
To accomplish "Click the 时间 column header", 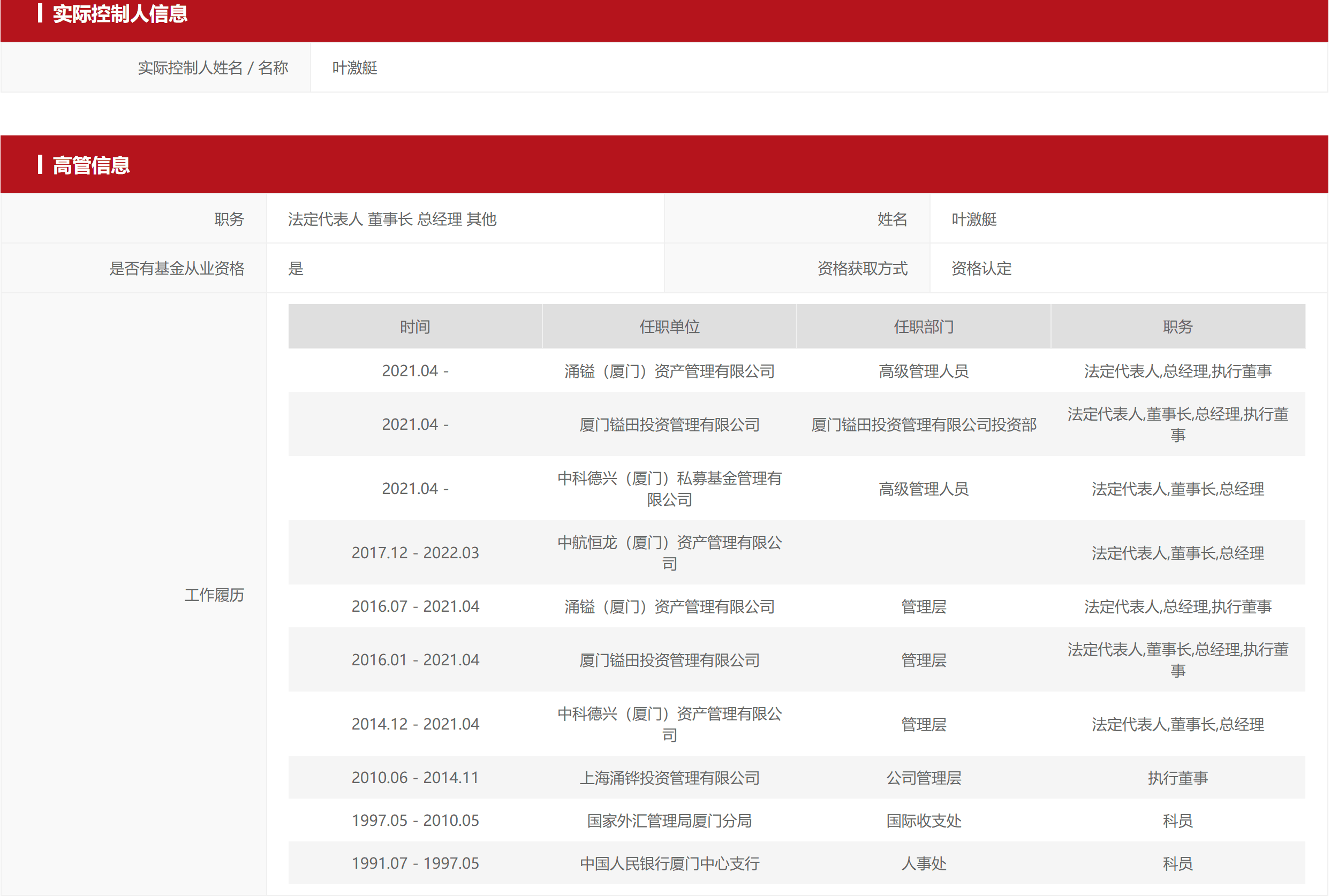I will [415, 327].
